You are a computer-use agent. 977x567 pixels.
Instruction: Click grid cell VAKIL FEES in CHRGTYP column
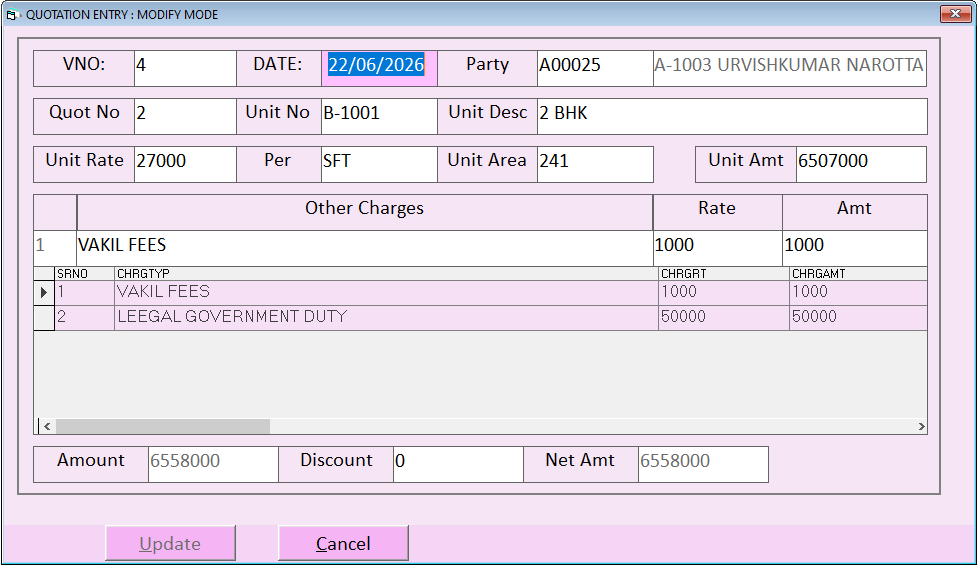point(386,292)
